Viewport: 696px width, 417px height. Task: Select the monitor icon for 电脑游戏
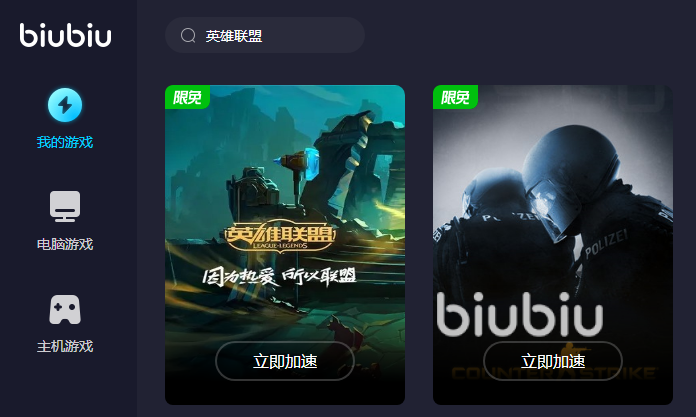click(x=65, y=207)
